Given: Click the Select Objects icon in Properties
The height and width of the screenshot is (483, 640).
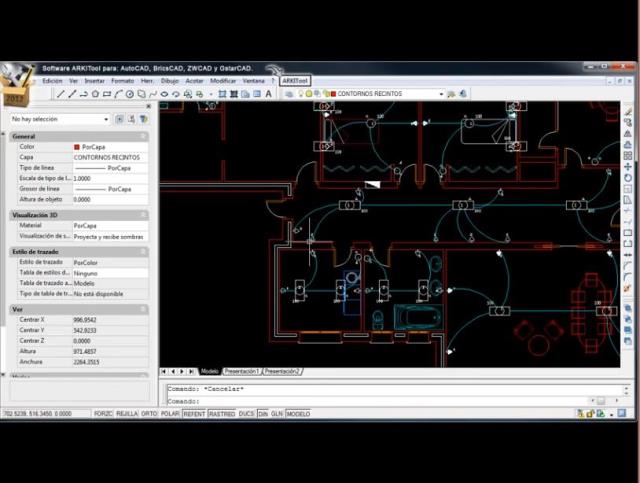Looking at the screenshot, I should tap(131, 119).
